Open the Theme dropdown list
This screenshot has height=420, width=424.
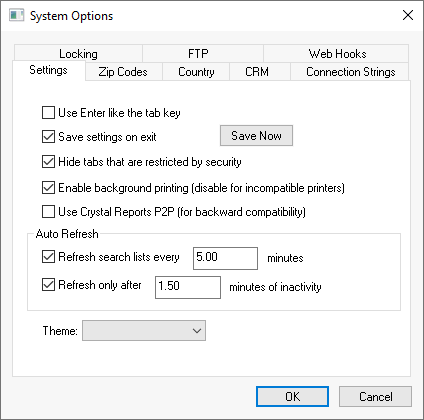pos(144,331)
